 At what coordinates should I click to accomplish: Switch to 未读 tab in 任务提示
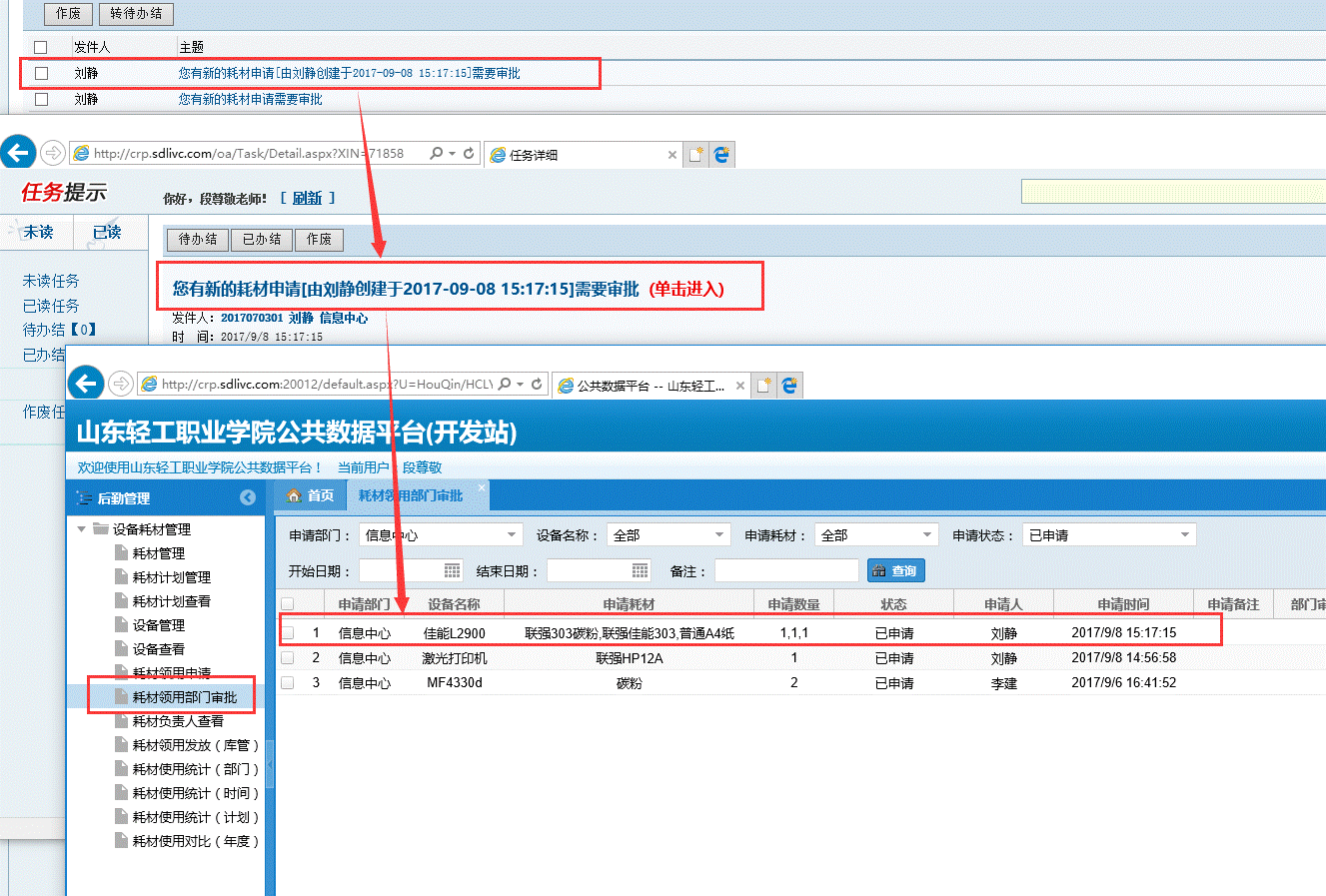(38, 232)
